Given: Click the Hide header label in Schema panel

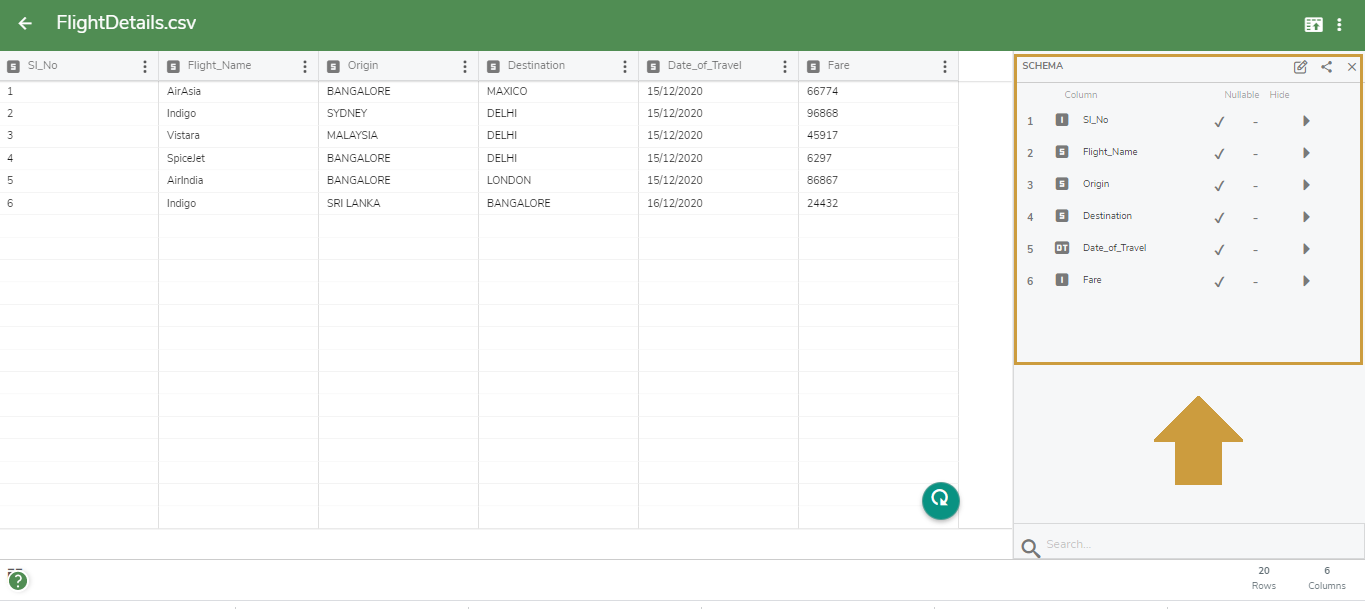Looking at the screenshot, I should [1279, 94].
